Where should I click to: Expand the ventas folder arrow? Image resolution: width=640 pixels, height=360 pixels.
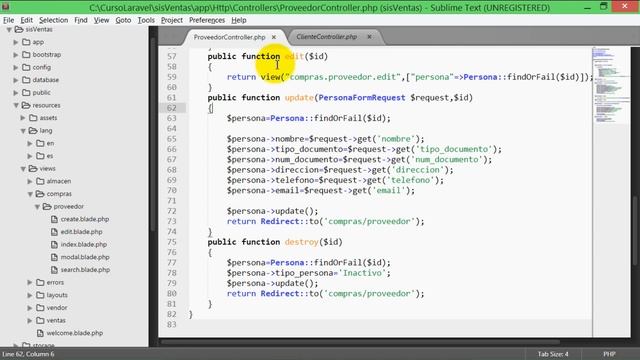[30, 320]
